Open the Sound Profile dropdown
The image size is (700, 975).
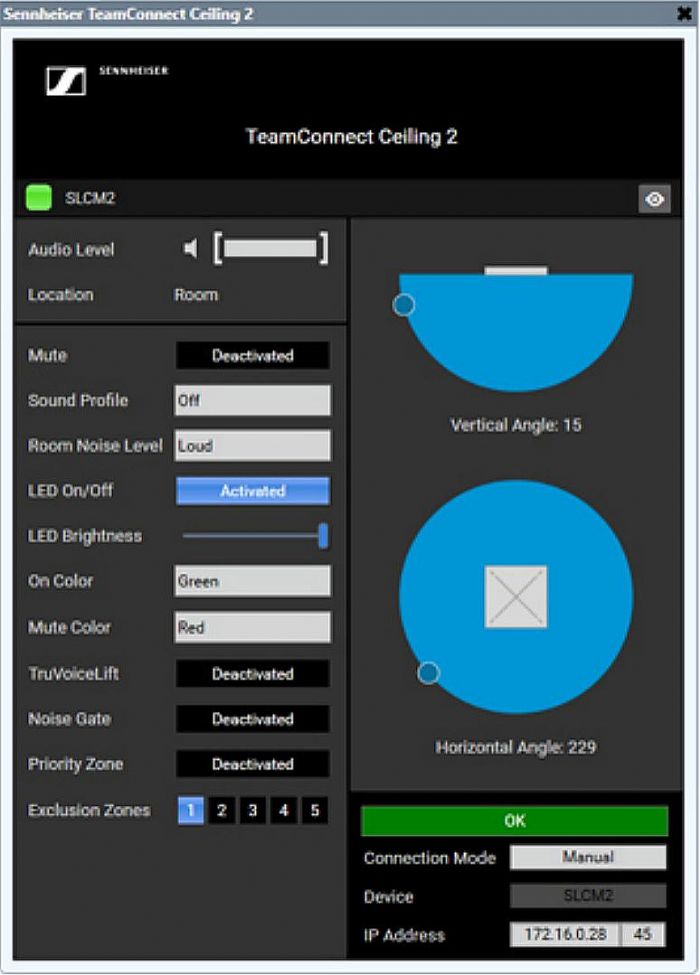point(252,400)
